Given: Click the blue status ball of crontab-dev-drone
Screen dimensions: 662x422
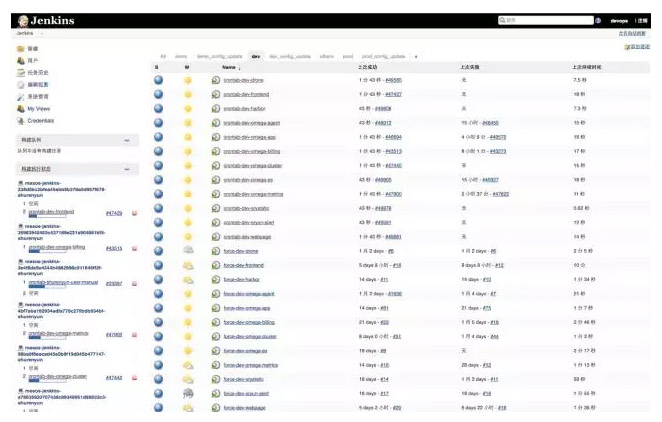Looking at the screenshot, I should point(158,80).
